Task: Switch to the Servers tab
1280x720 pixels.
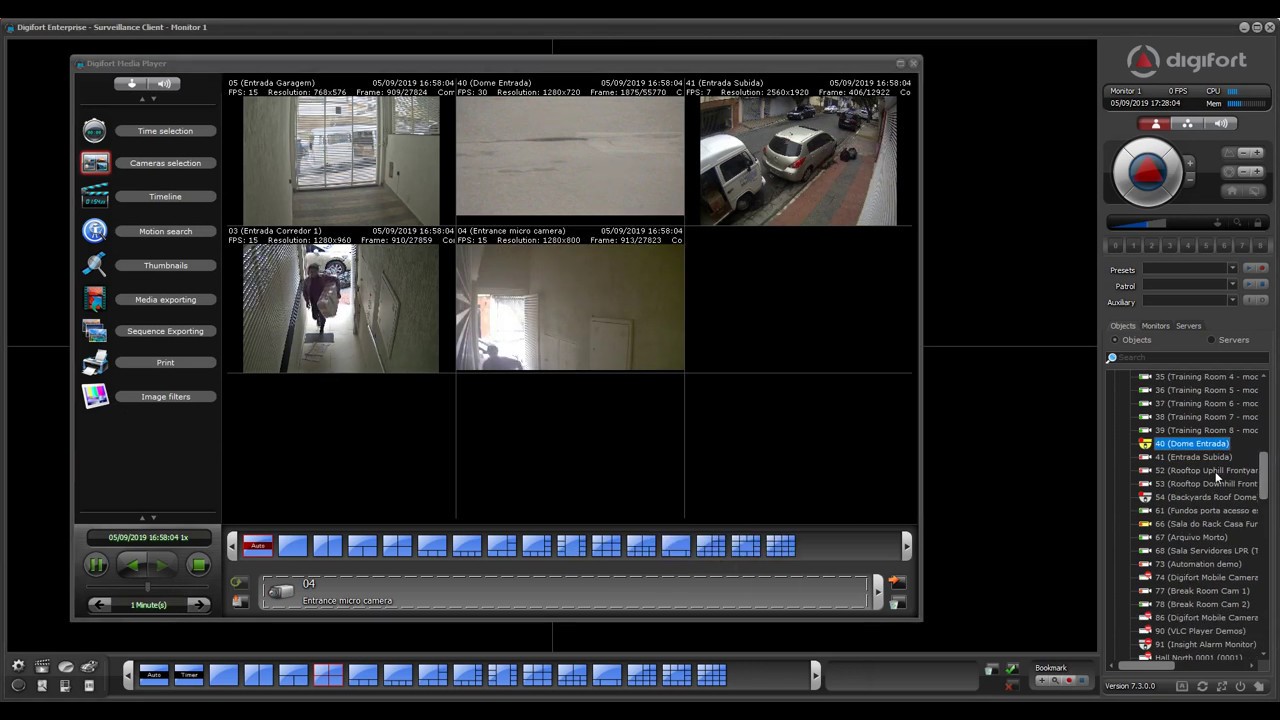Action: tap(1188, 326)
